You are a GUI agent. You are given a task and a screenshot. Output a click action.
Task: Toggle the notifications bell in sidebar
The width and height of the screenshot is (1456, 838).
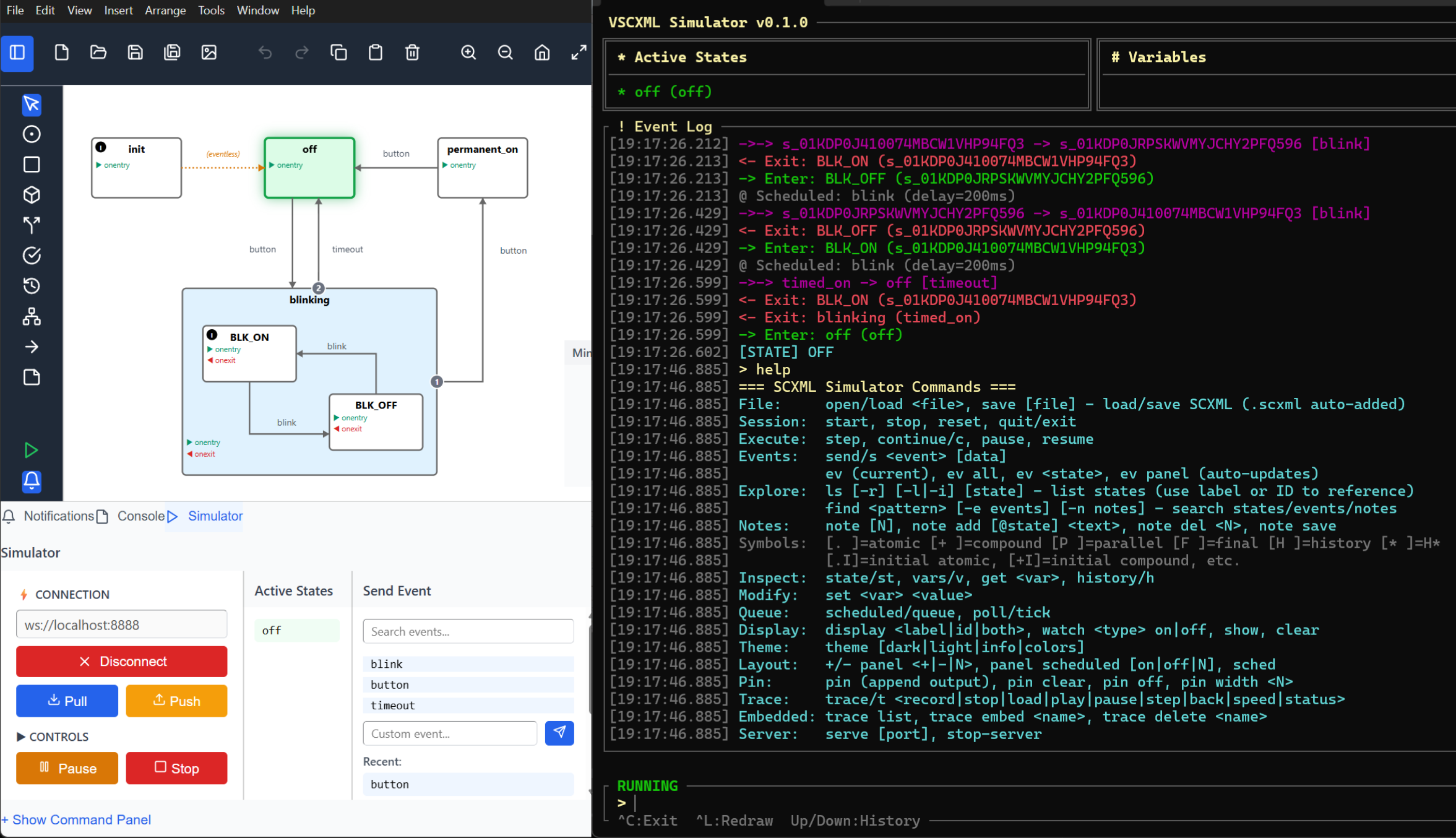point(32,481)
